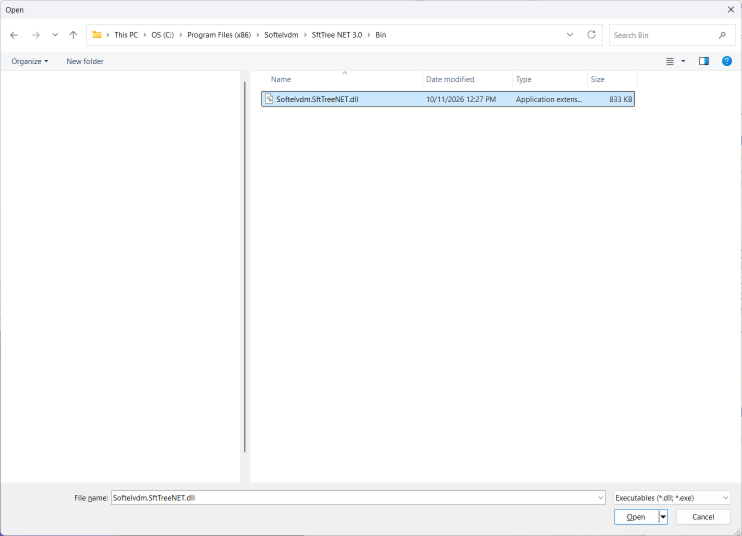Open File name history dropdown
742x536 pixels.
[x=601, y=498]
